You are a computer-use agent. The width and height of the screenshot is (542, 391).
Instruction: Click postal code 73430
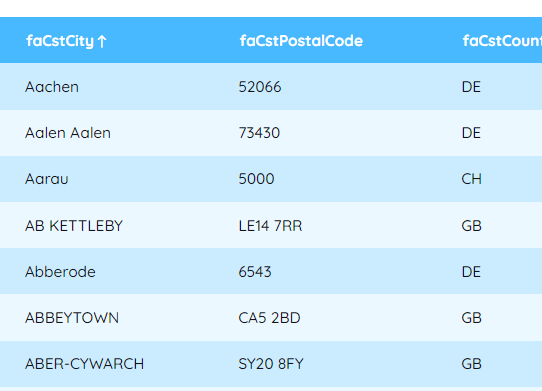pos(259,133)
